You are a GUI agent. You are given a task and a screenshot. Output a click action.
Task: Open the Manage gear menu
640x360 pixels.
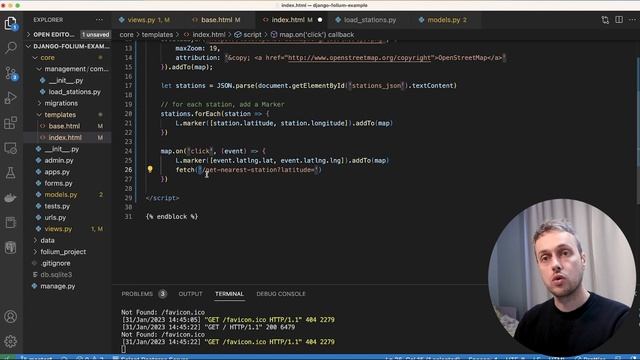11,341
